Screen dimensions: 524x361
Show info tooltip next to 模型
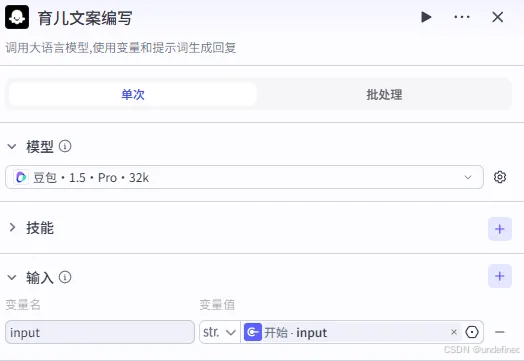(x=65, y=146)
